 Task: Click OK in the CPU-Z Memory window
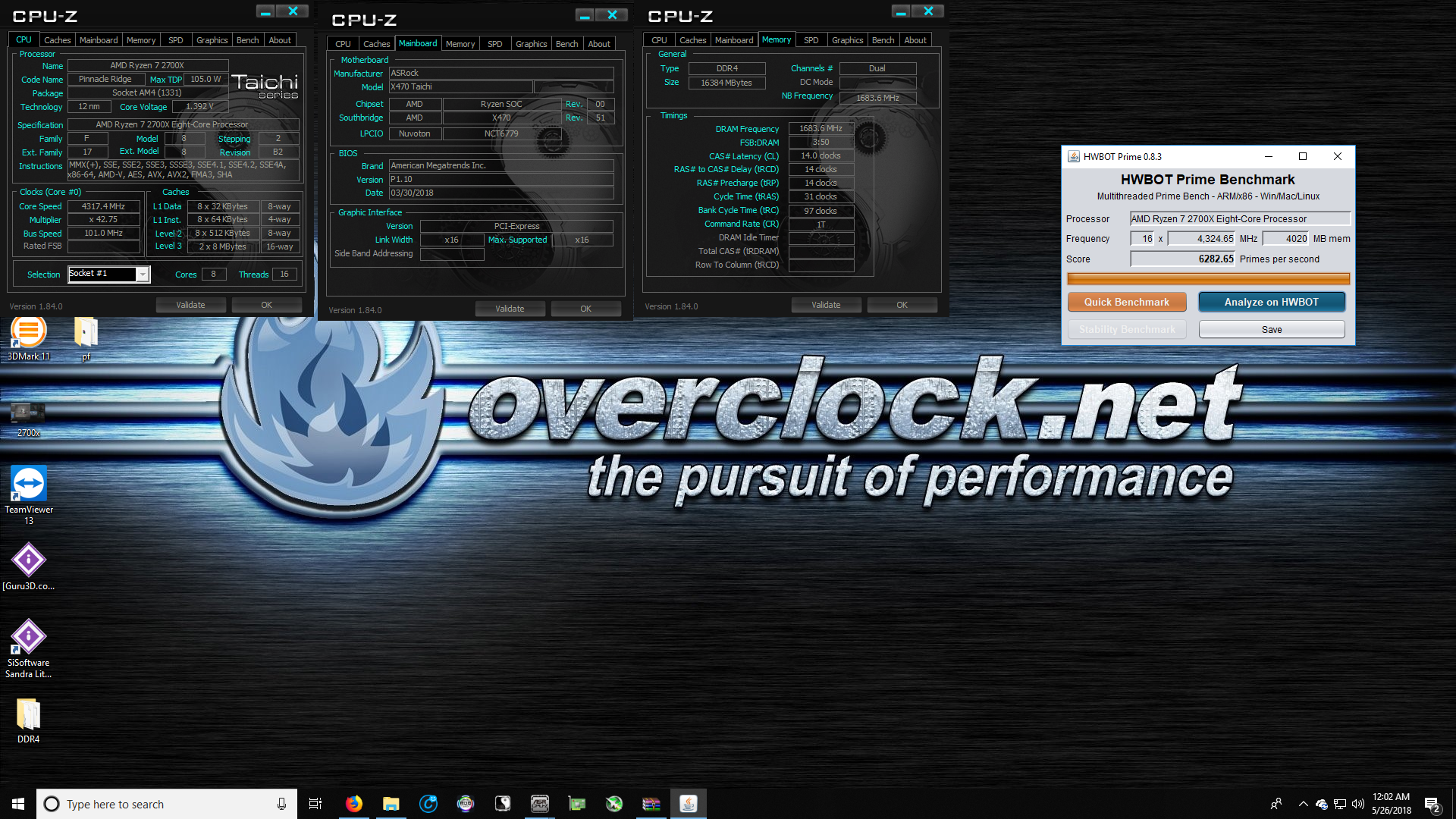[x=902, y=305]
